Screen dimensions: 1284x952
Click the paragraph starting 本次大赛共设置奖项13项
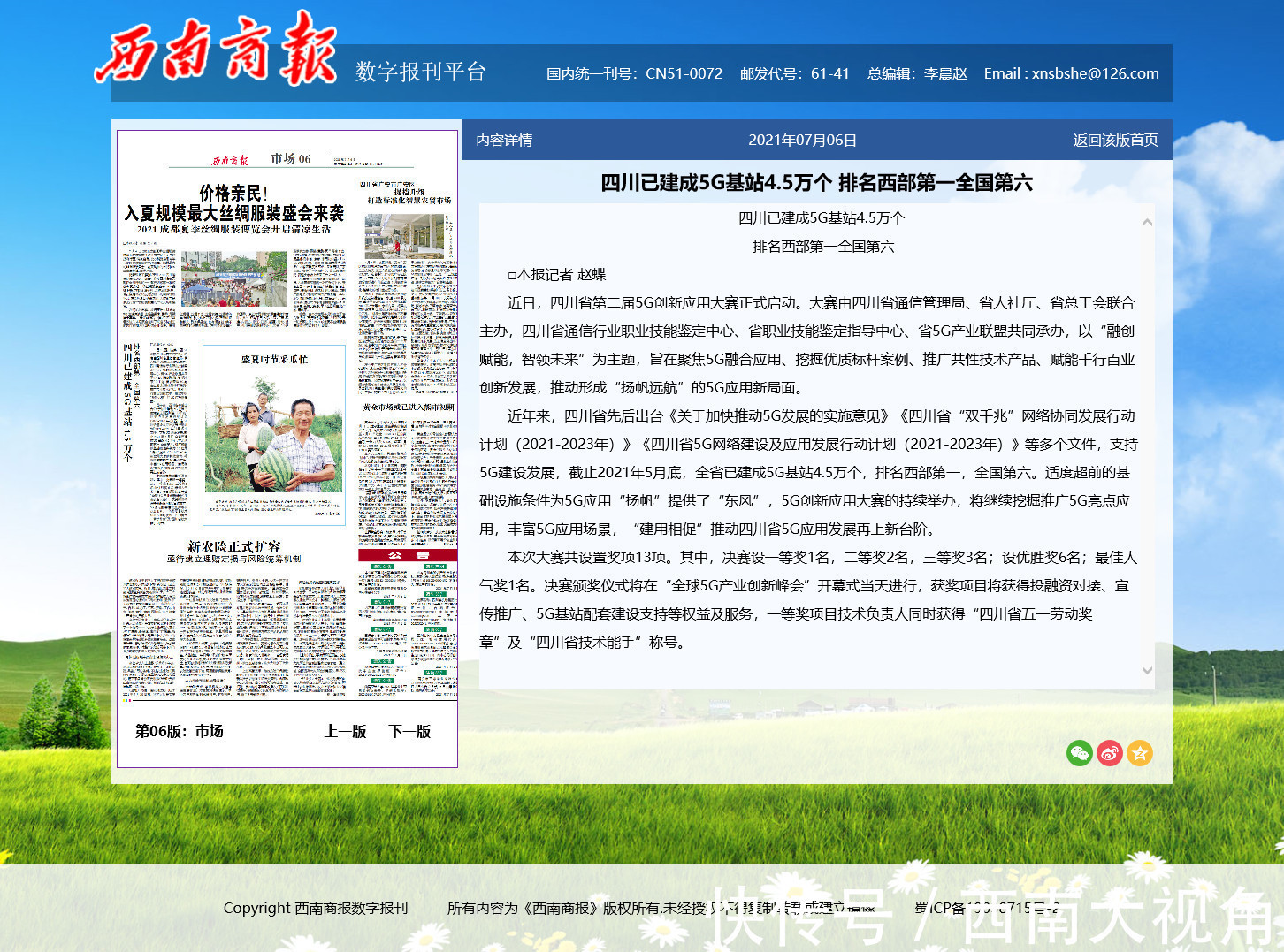point(808,599)
